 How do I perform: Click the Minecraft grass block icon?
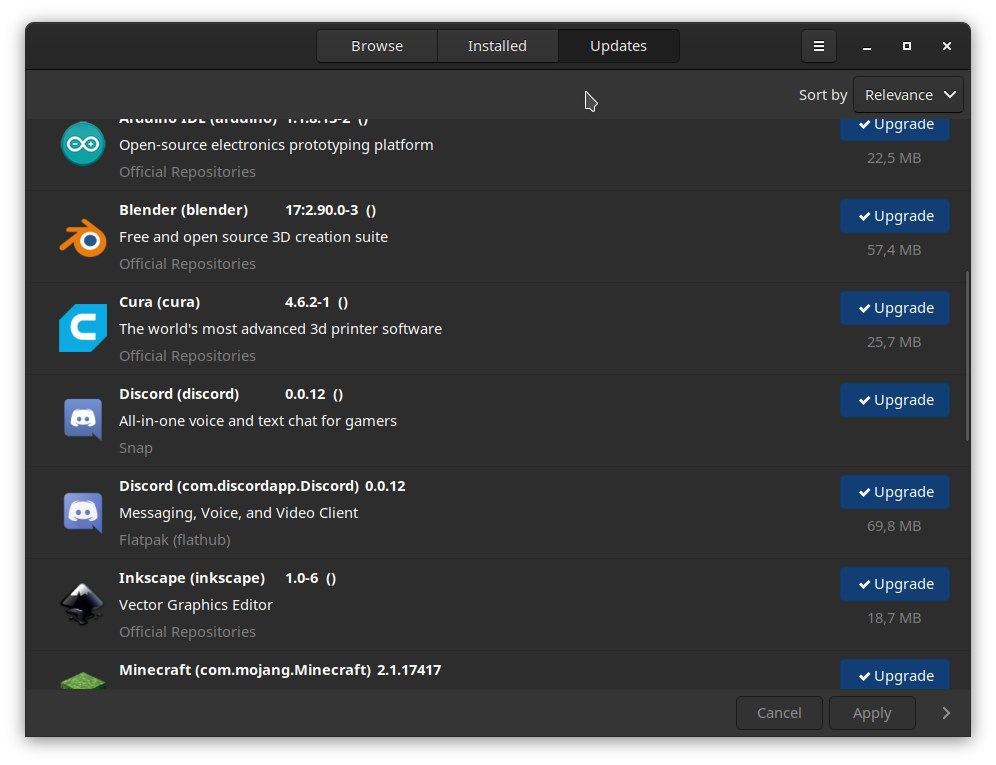(x=83, y=680)
